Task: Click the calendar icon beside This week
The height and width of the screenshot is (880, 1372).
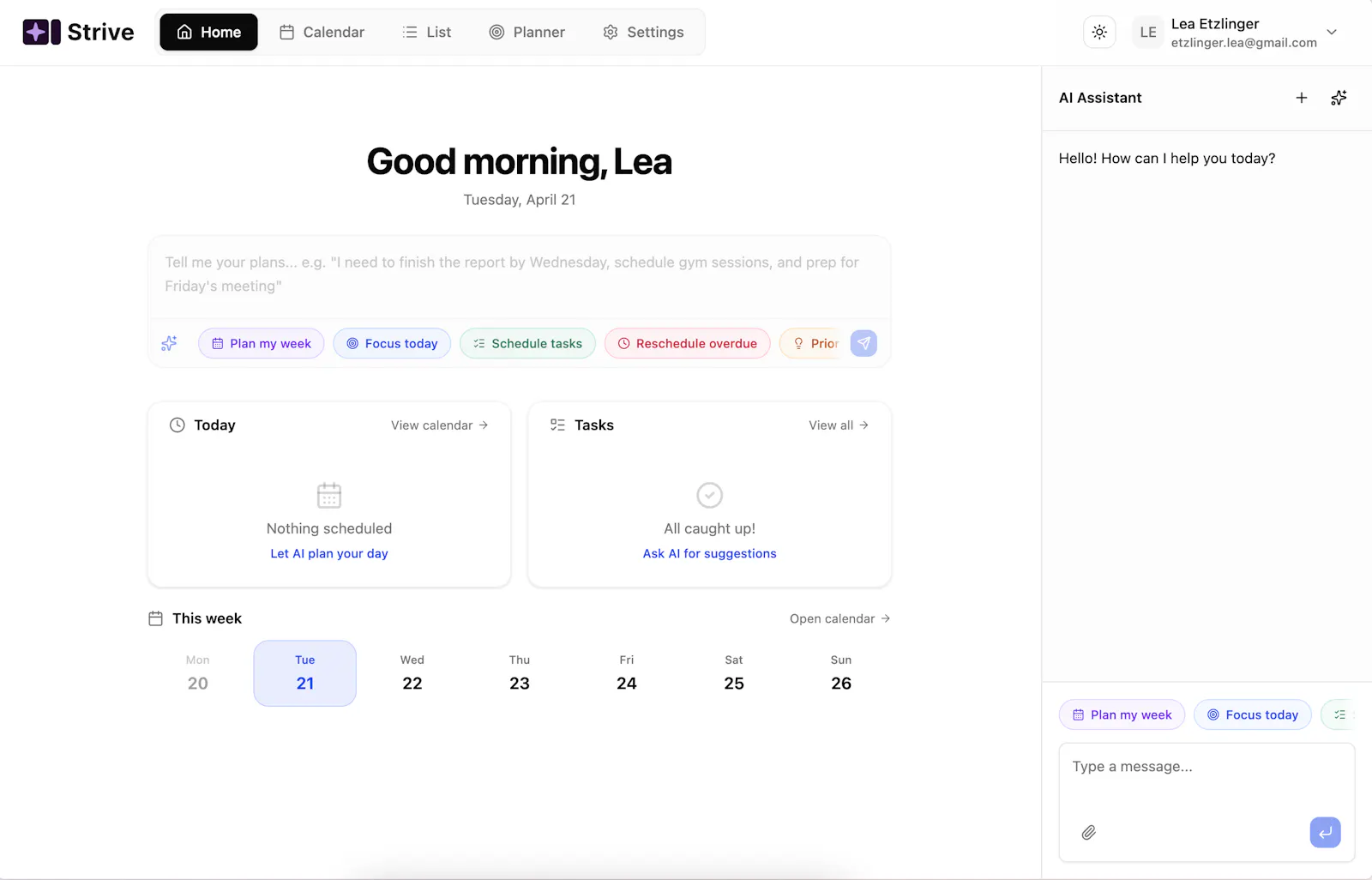Action: (155, 618)
